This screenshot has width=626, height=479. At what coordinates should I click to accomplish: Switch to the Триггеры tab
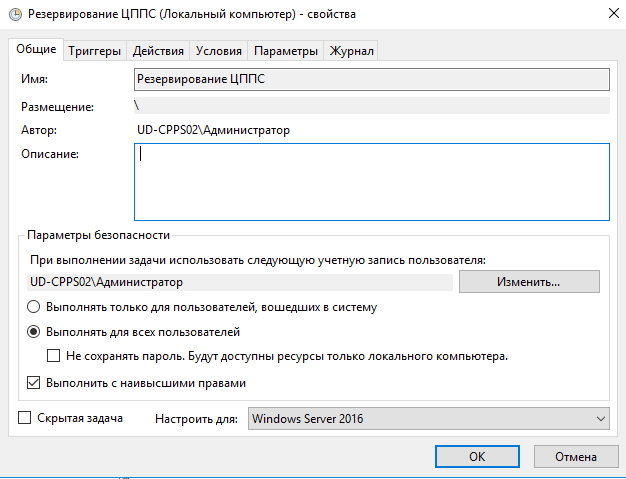[x=95, y=51]
